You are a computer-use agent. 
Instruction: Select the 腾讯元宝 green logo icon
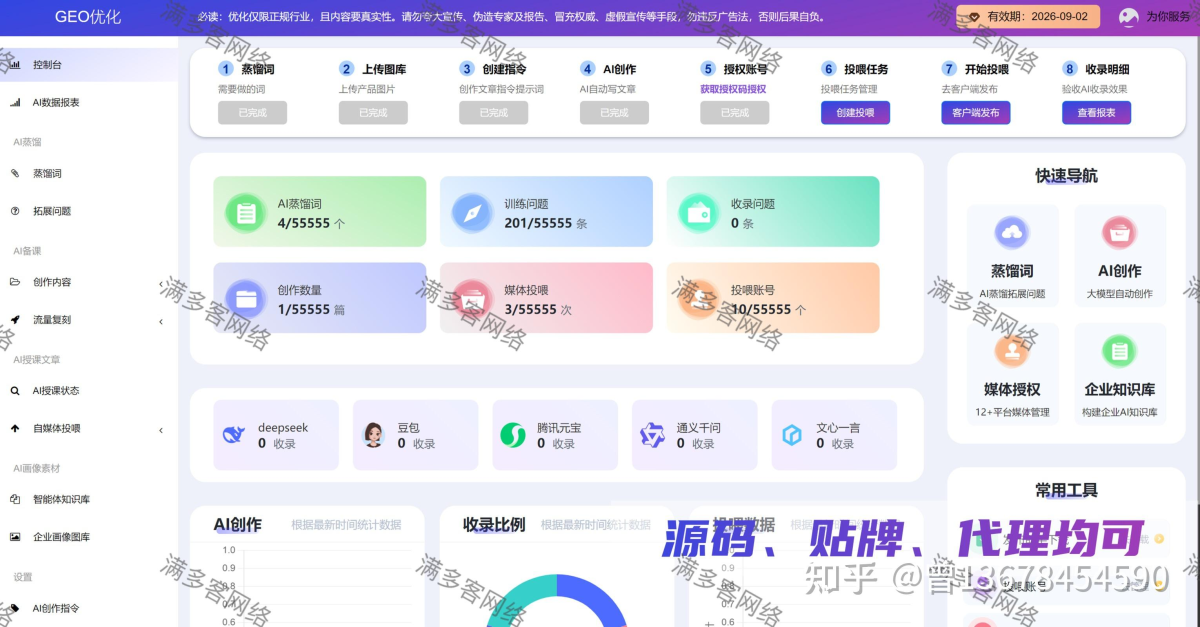tap(513, 435)
